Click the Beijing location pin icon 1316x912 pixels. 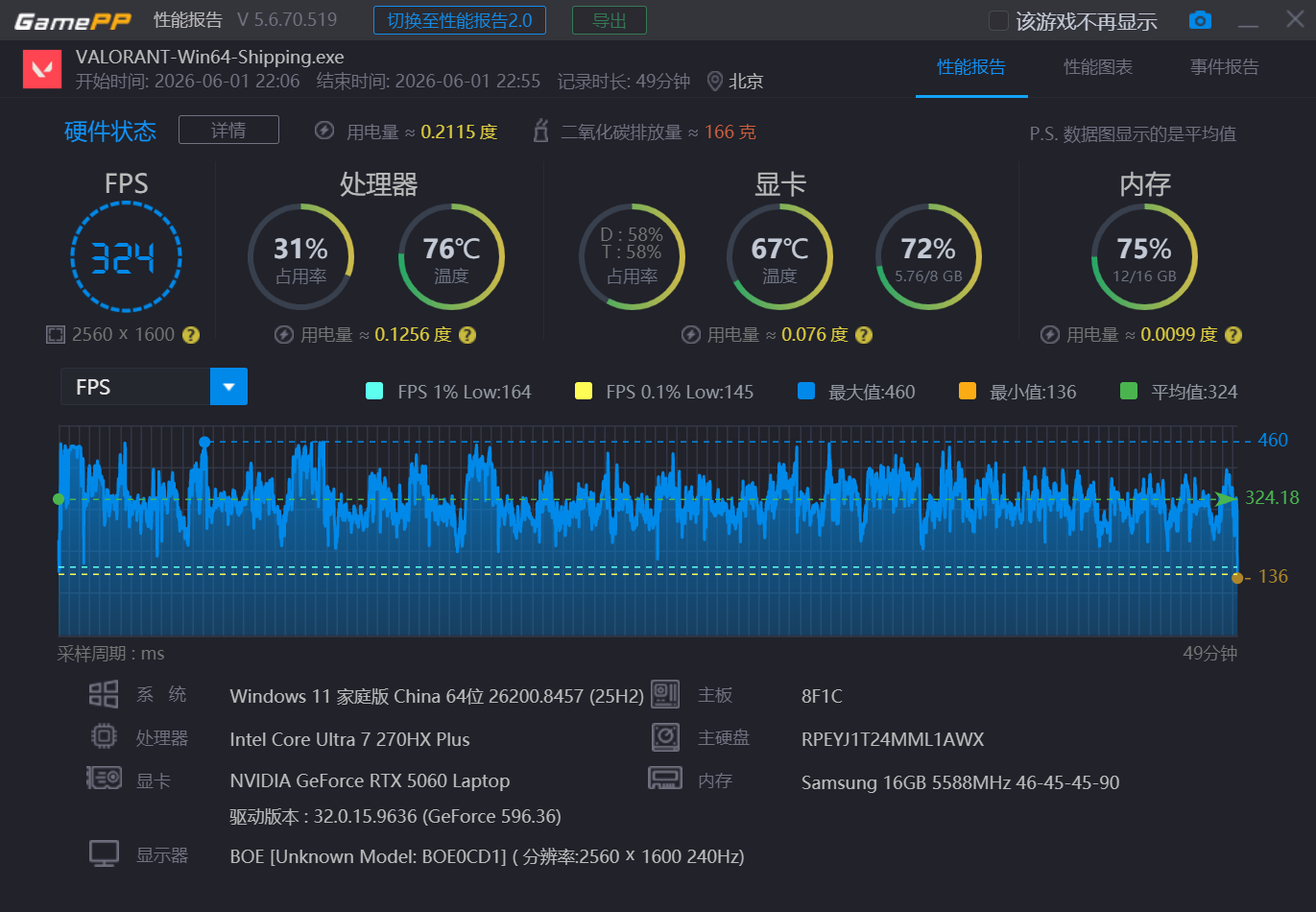[x=714, y=82]
